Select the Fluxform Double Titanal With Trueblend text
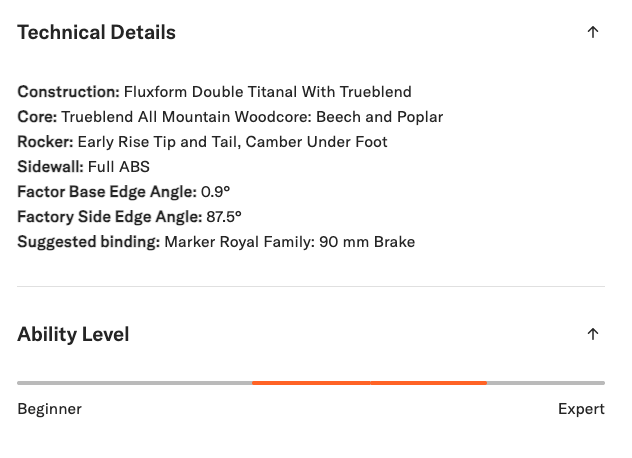Image resolution: width=632 pixels, height=458 pixels. point(268,92)
